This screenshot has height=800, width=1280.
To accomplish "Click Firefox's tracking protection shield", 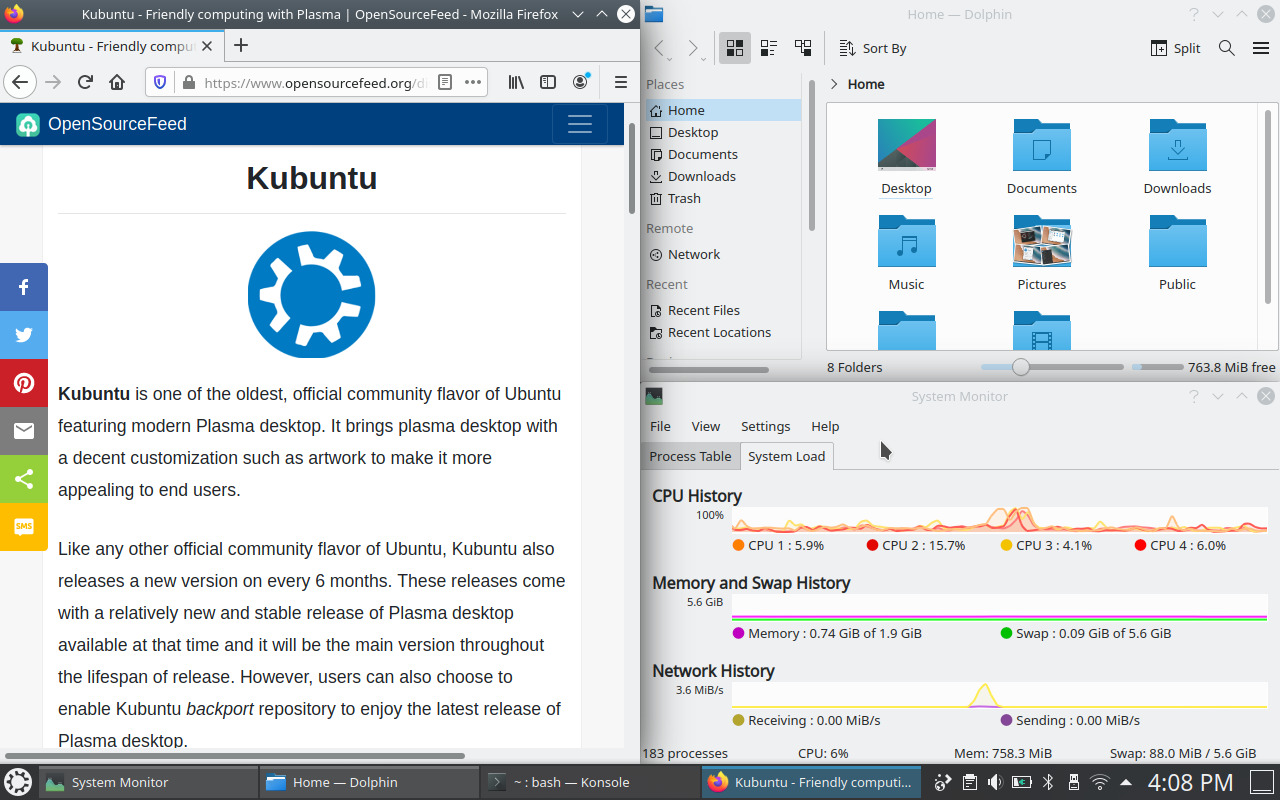I will (160, 82).
